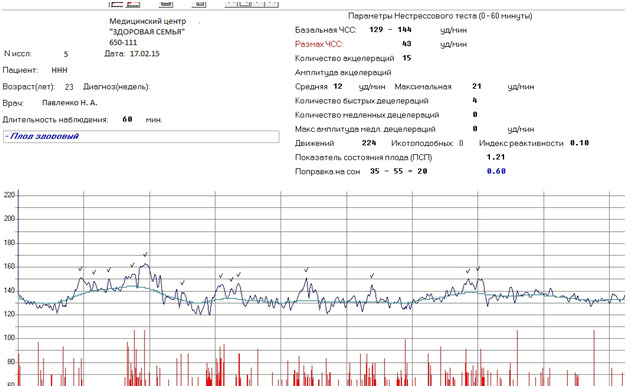This screenshot has width=627, height=388.
Task: Click the report title 'Параметры Нестрессового теста'
Action: (x=411, y=16)
